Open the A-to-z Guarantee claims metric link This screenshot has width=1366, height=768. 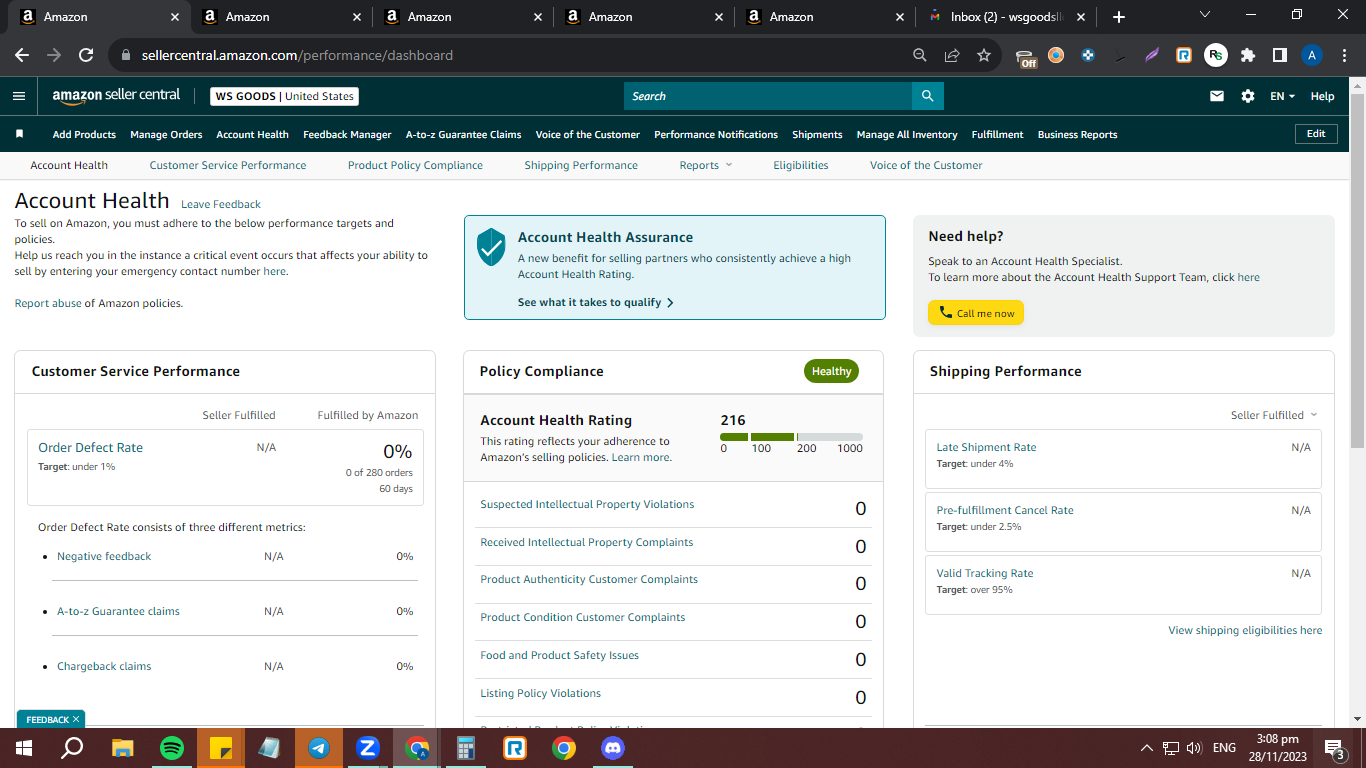[x=118, y=611]
